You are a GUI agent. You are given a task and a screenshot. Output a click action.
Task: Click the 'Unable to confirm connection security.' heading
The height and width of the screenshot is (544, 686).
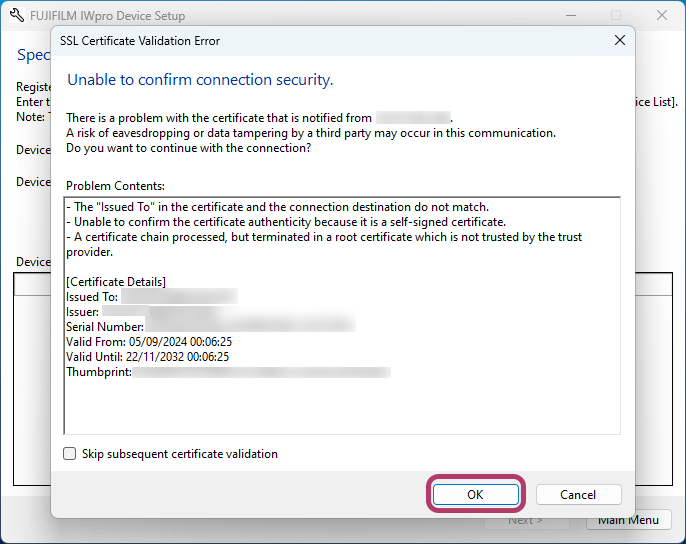200,80
